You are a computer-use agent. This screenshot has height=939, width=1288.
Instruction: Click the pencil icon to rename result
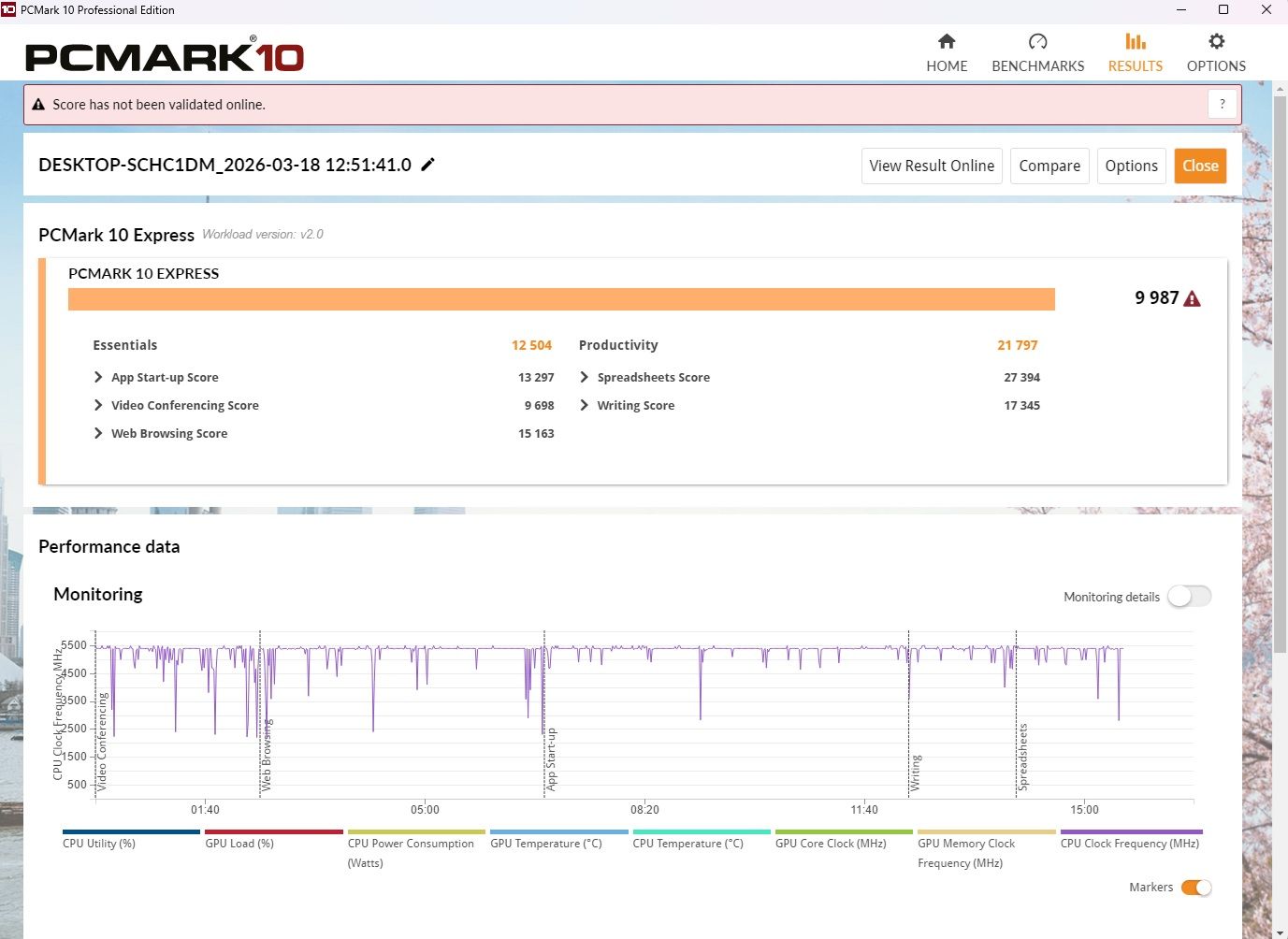point(428,165)
